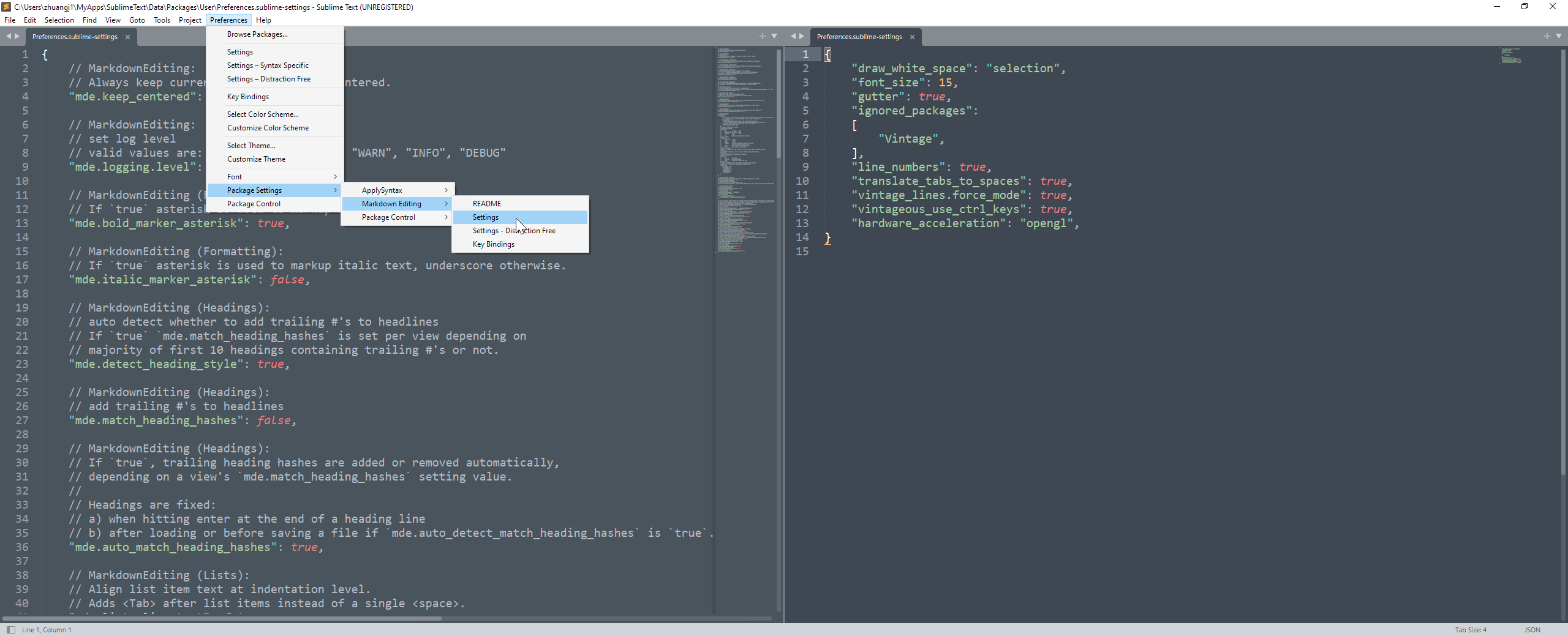Expand Font submenu
This screenshot has height=636, width=1568.
click(274, 177)
